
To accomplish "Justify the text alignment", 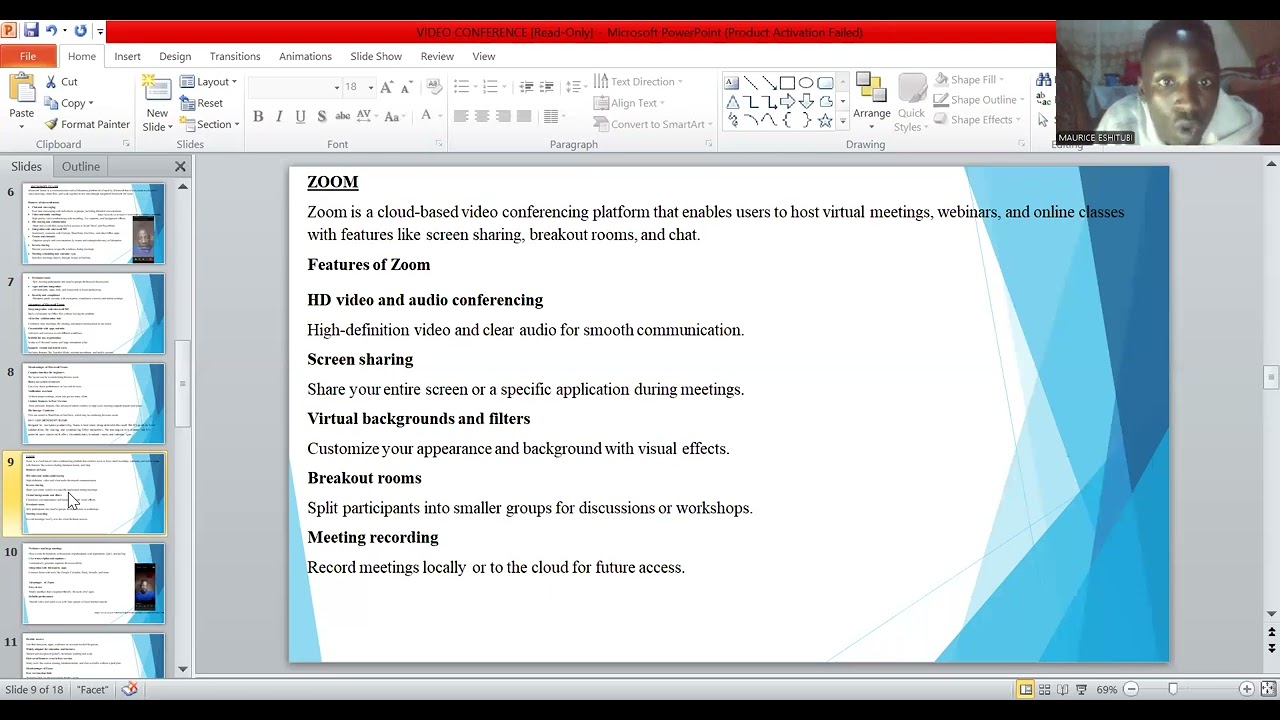I will 524,116.
